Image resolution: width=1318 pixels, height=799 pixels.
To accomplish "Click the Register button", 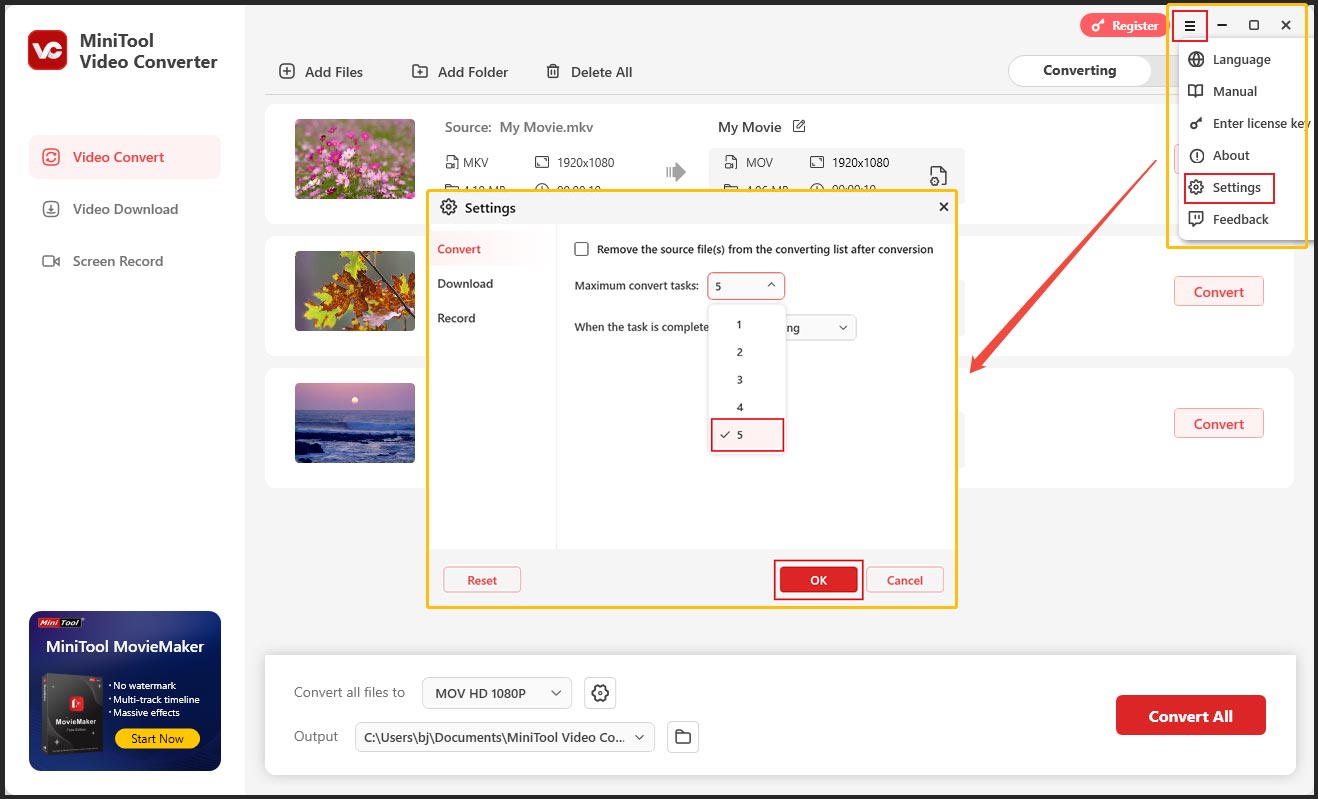I will coord(1125,26).
